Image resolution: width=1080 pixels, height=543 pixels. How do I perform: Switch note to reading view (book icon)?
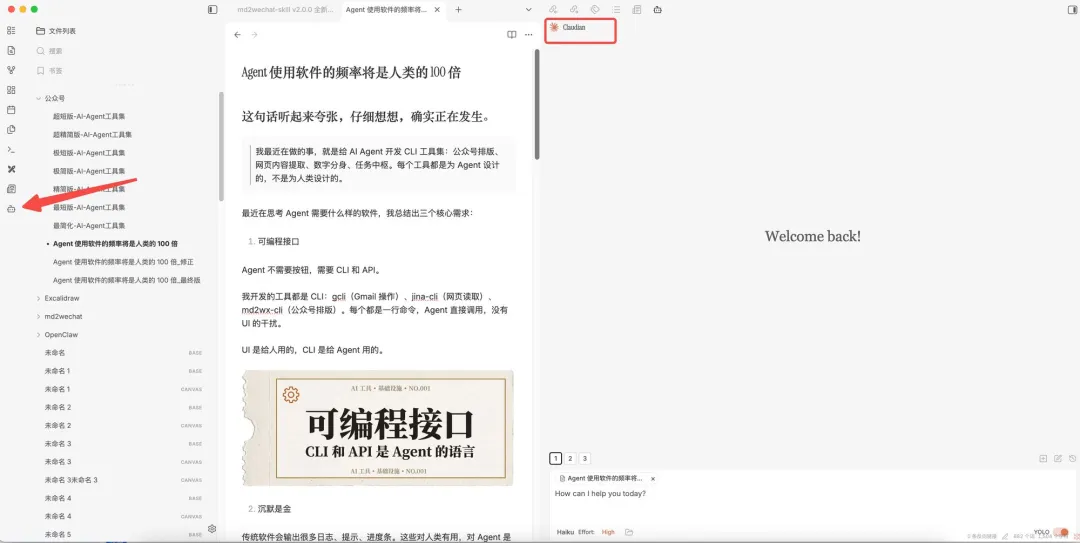coord(512,35)
